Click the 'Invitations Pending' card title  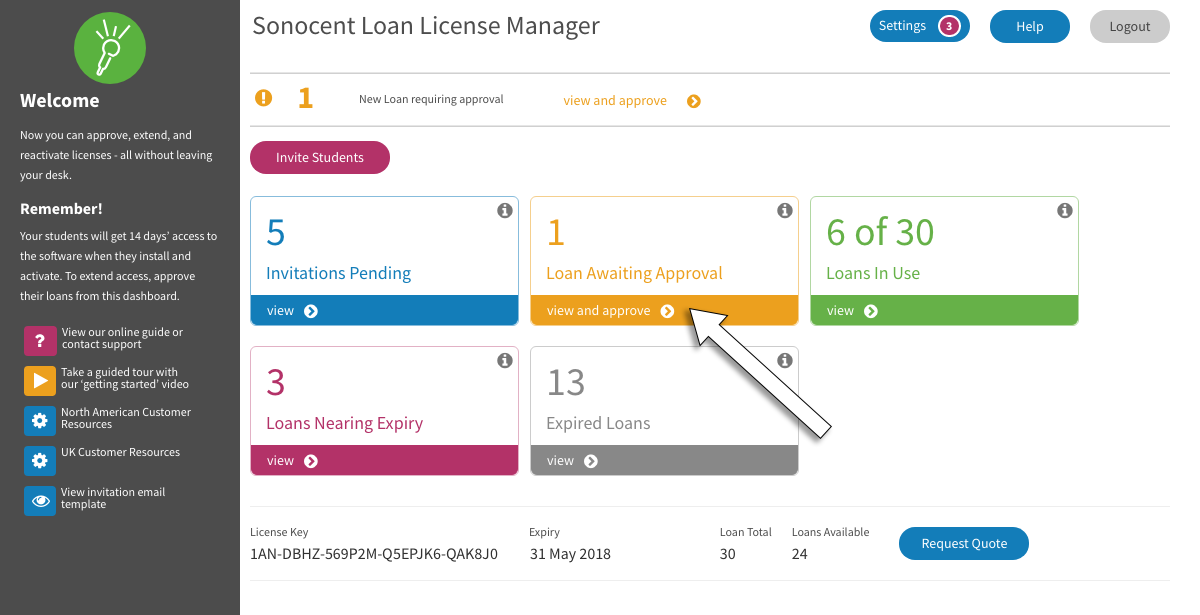point(338,273)
